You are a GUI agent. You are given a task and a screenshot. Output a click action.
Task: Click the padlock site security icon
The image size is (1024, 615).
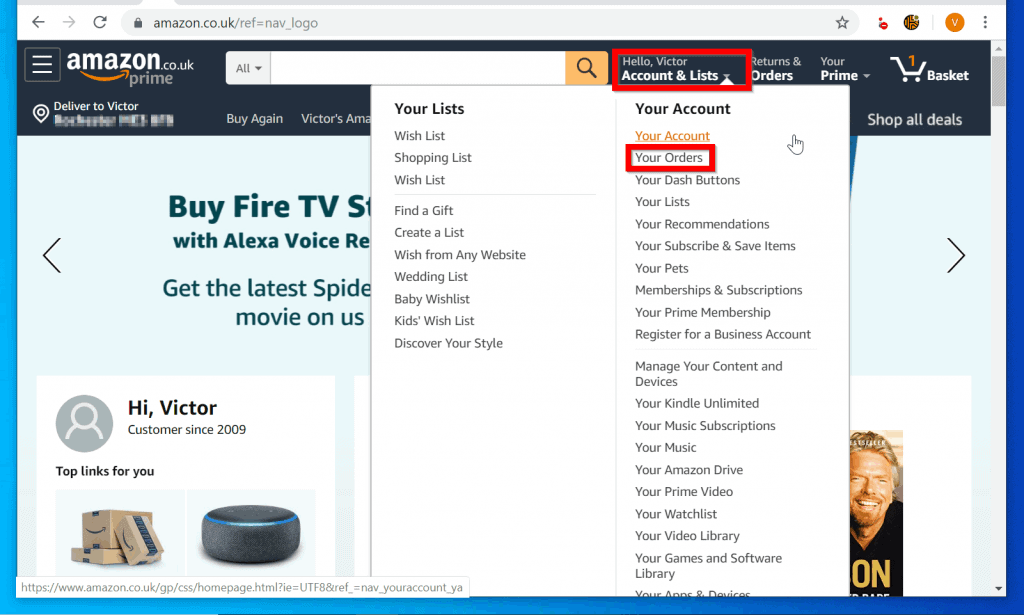click(138, 23)
